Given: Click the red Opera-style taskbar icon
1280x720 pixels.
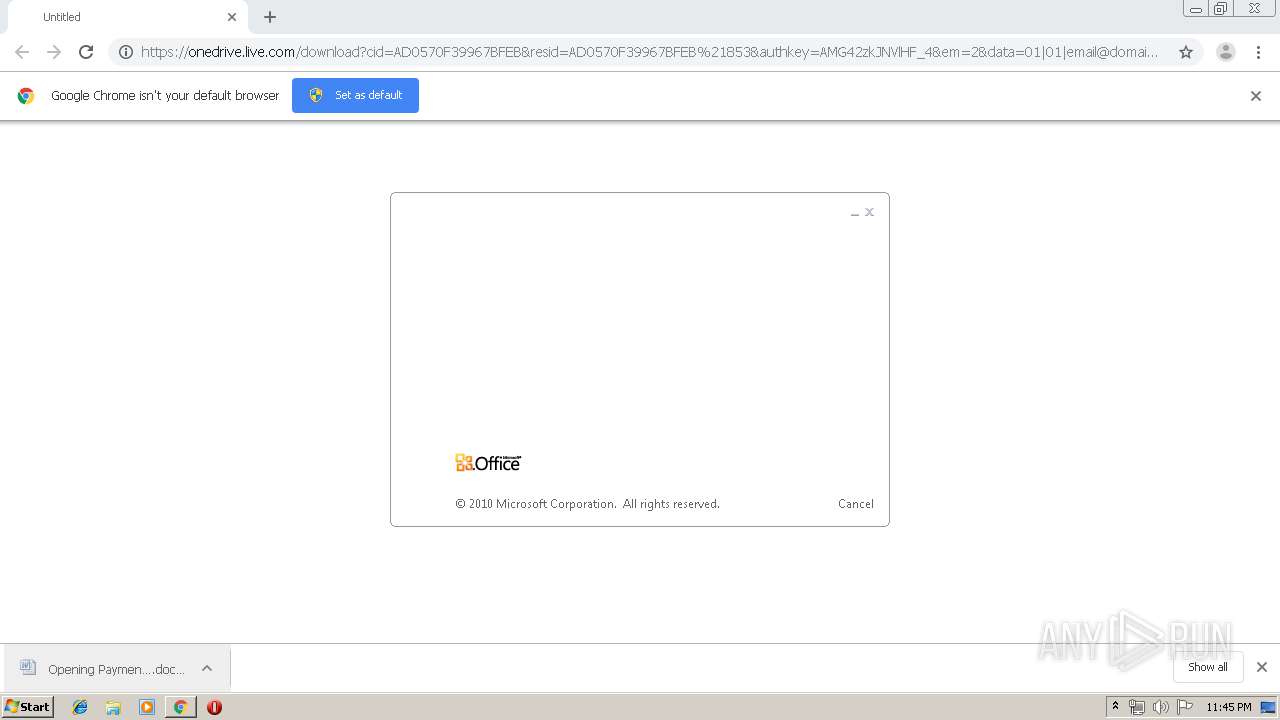Looking at the screenshot, I should pos(214,707).
